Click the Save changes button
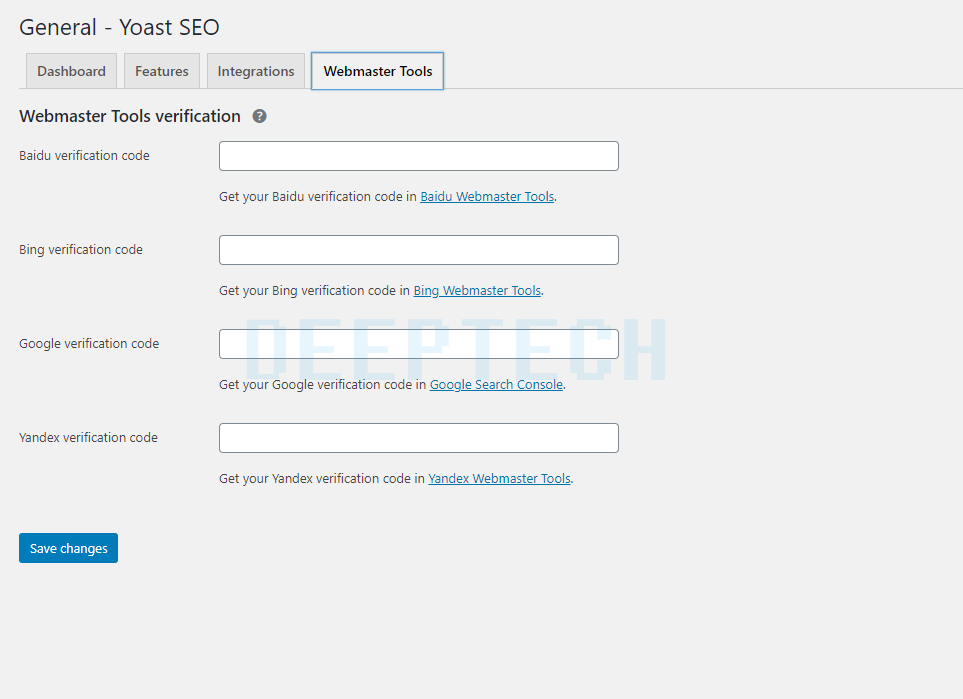 pos(68,548)
